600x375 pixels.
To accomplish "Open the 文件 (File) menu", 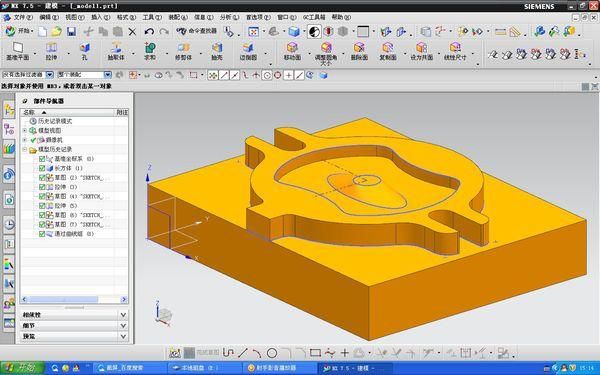I will [x=23, y=17].
